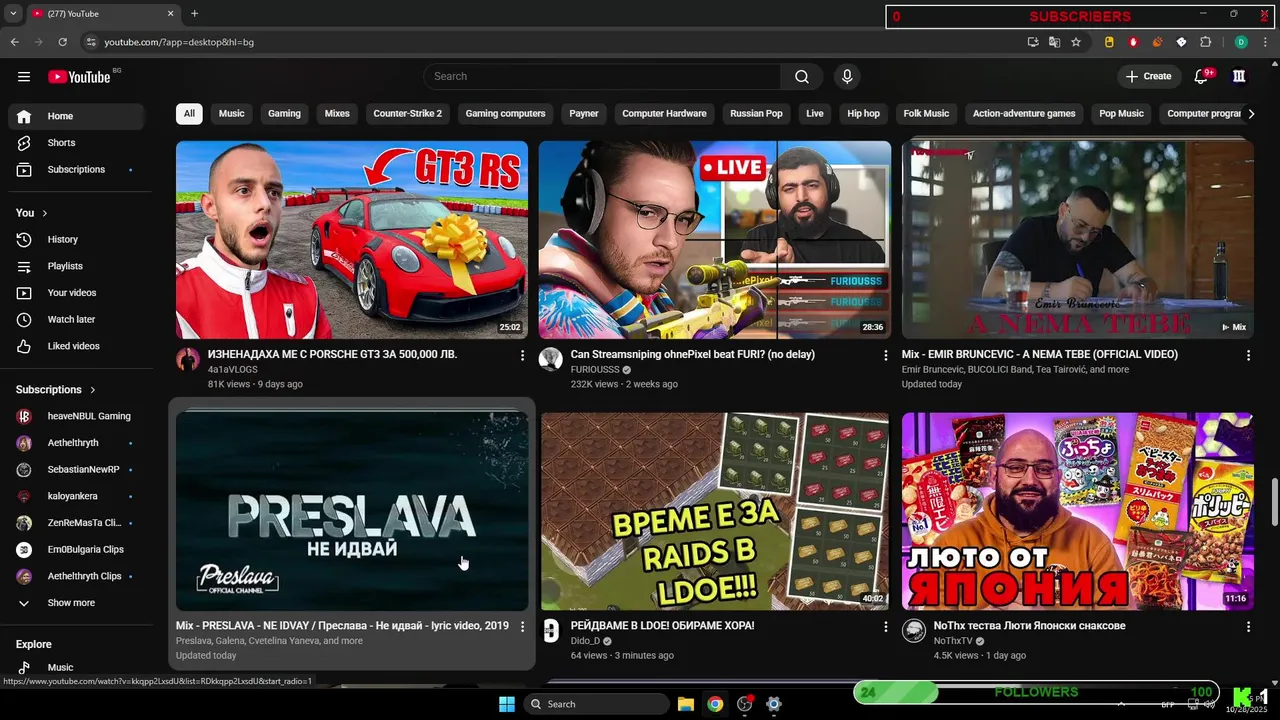
Task: Open options menu for Emir Bruncevic mix
Action: (1248, 355)
